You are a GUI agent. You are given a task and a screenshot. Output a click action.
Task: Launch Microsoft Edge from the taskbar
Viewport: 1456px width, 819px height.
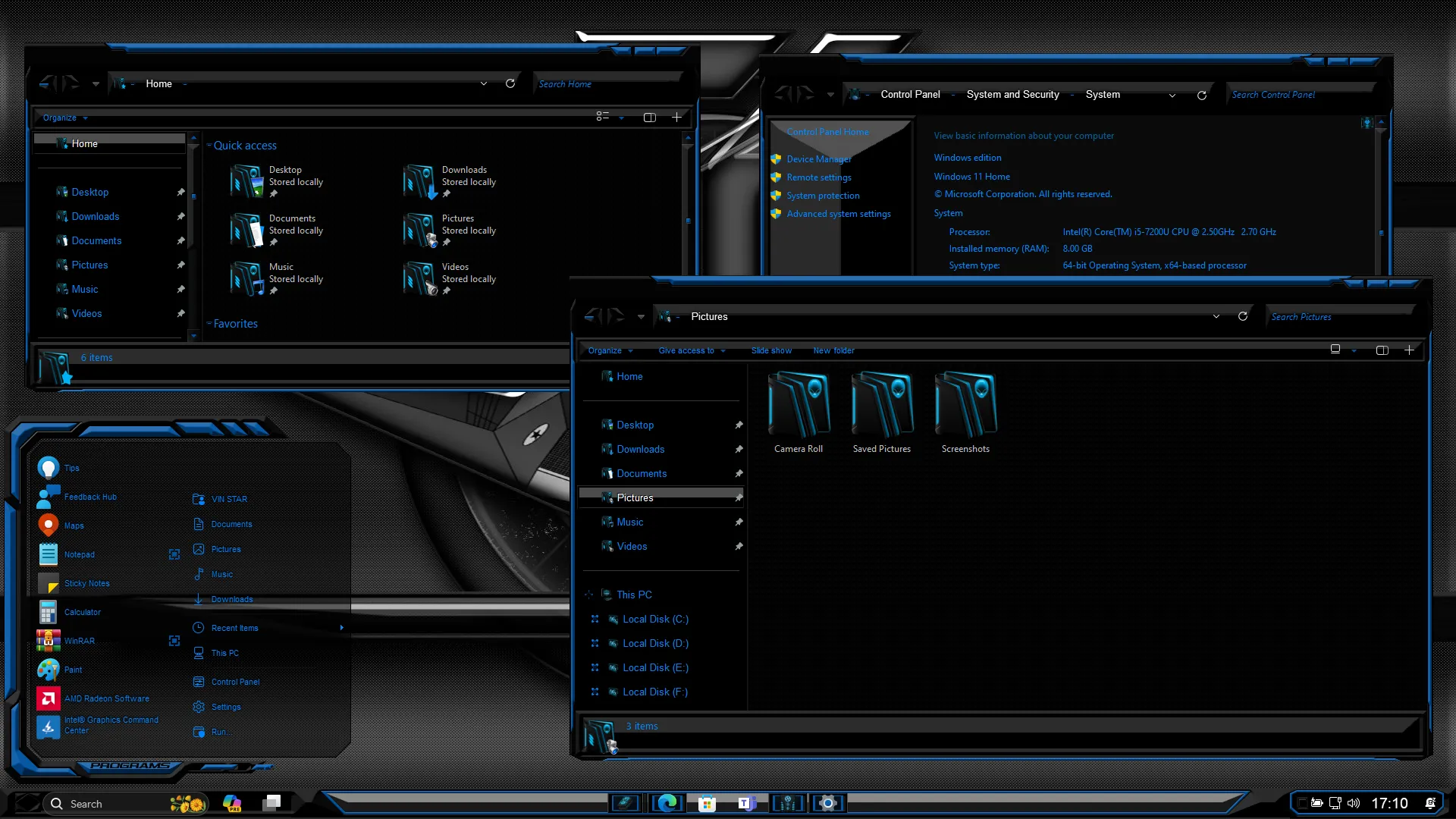point(667,803)
